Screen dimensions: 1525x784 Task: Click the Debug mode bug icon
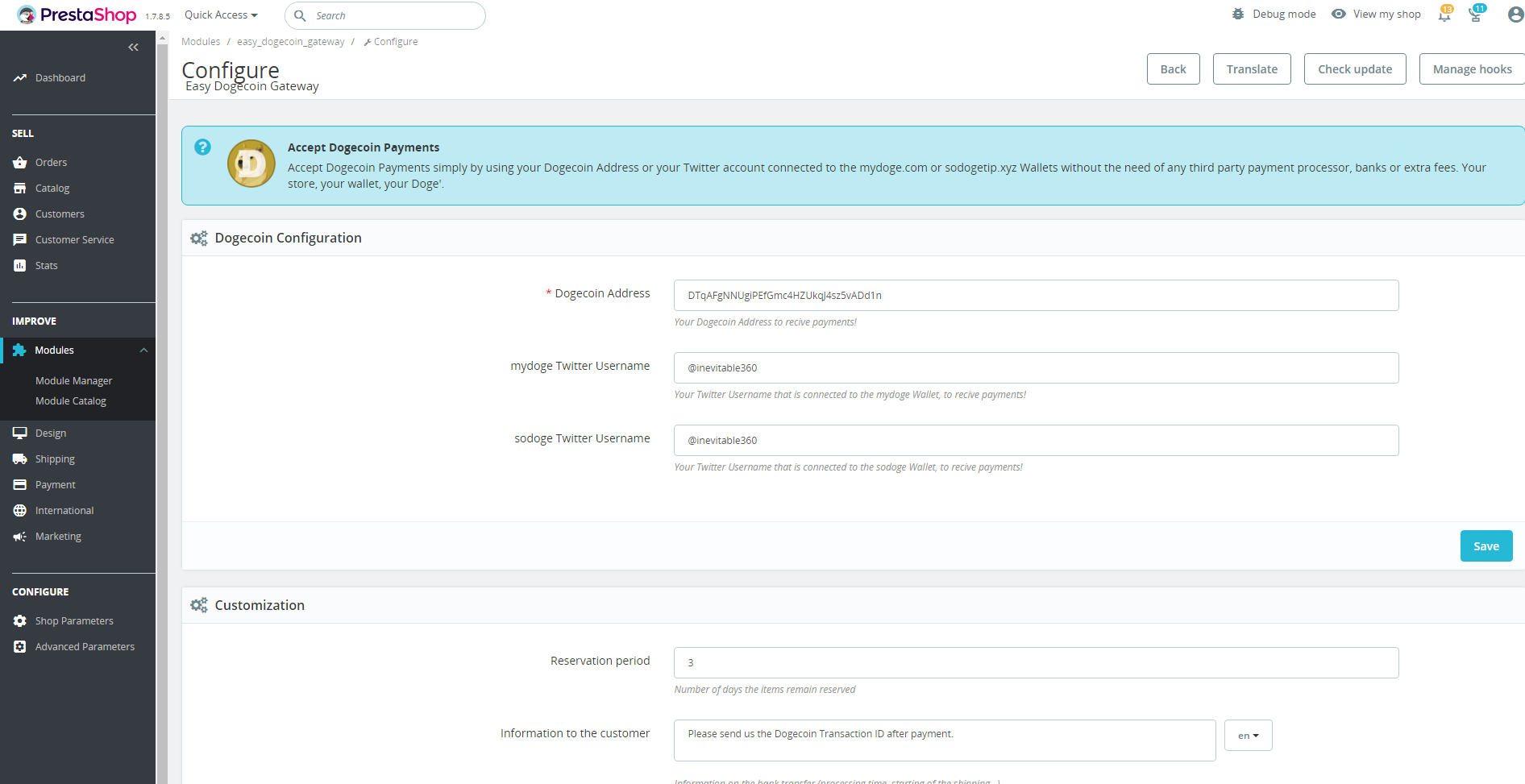coord(1238,14)
